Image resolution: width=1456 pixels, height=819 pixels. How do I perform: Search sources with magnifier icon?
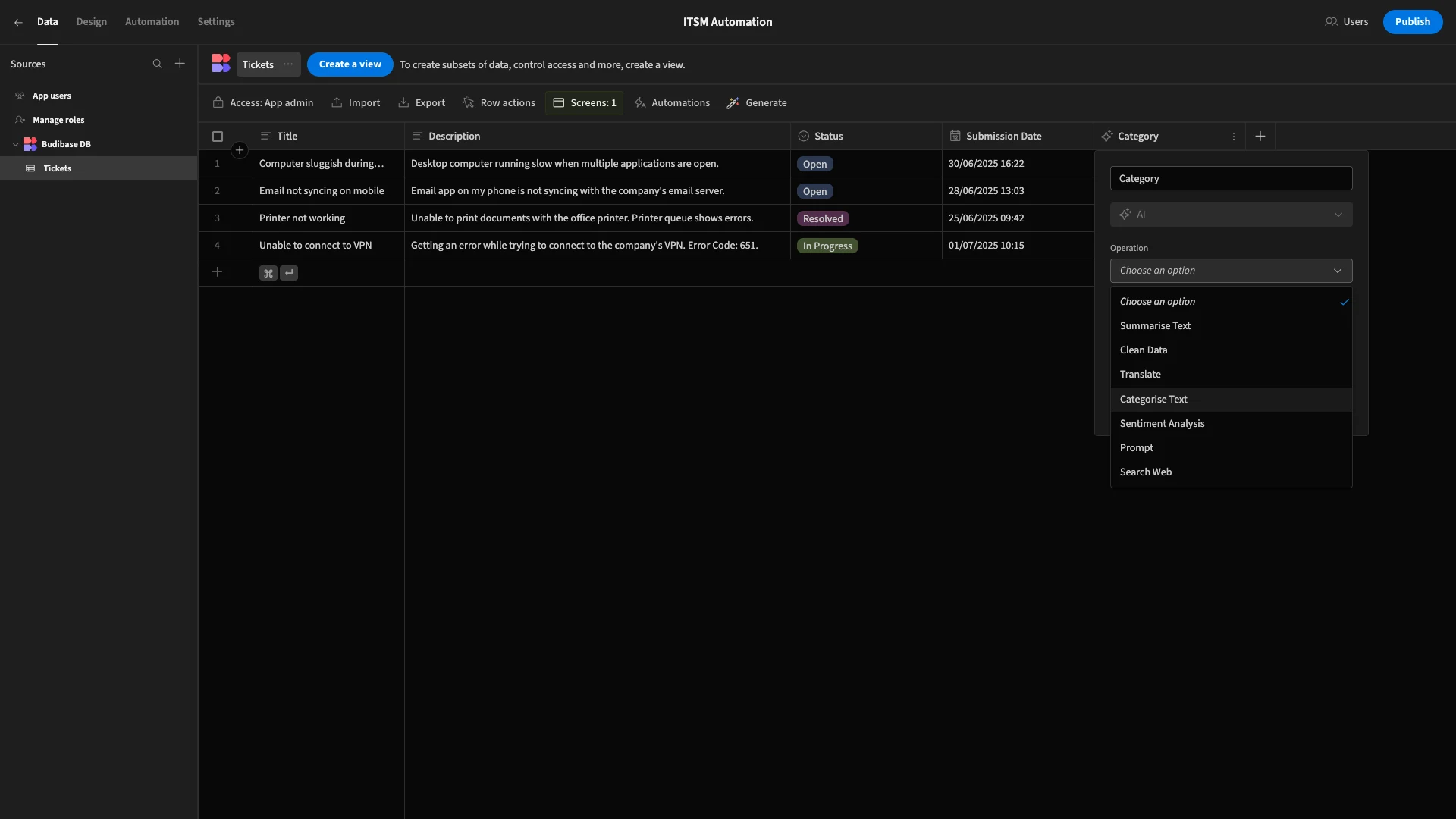coord(157,64)
